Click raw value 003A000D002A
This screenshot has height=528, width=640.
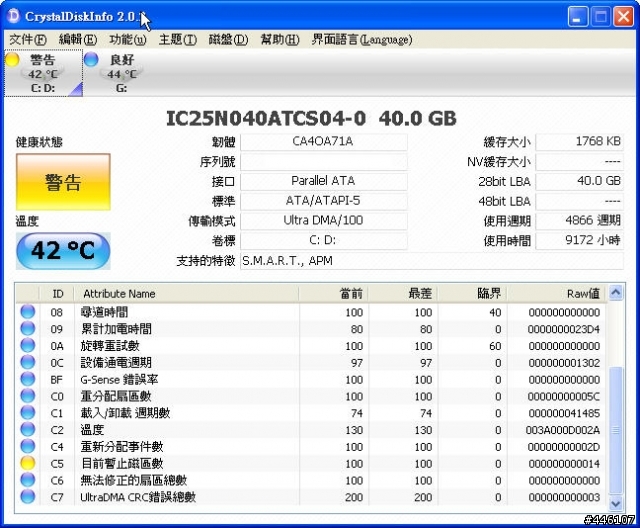pos(563,430)
